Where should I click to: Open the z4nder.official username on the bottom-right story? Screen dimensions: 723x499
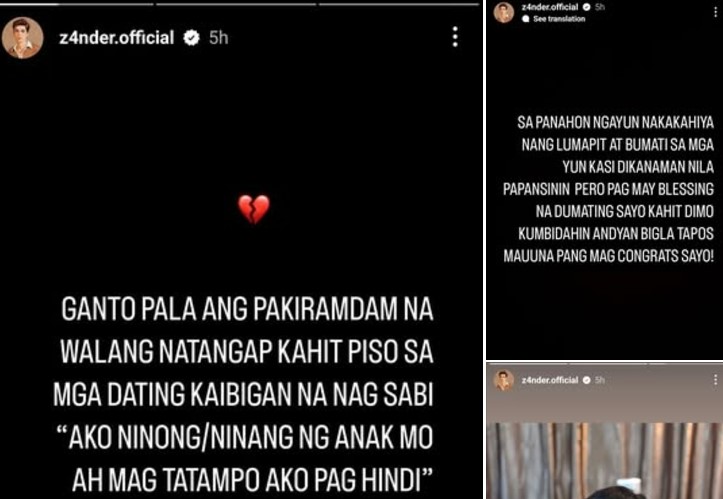tap(550, 380)
